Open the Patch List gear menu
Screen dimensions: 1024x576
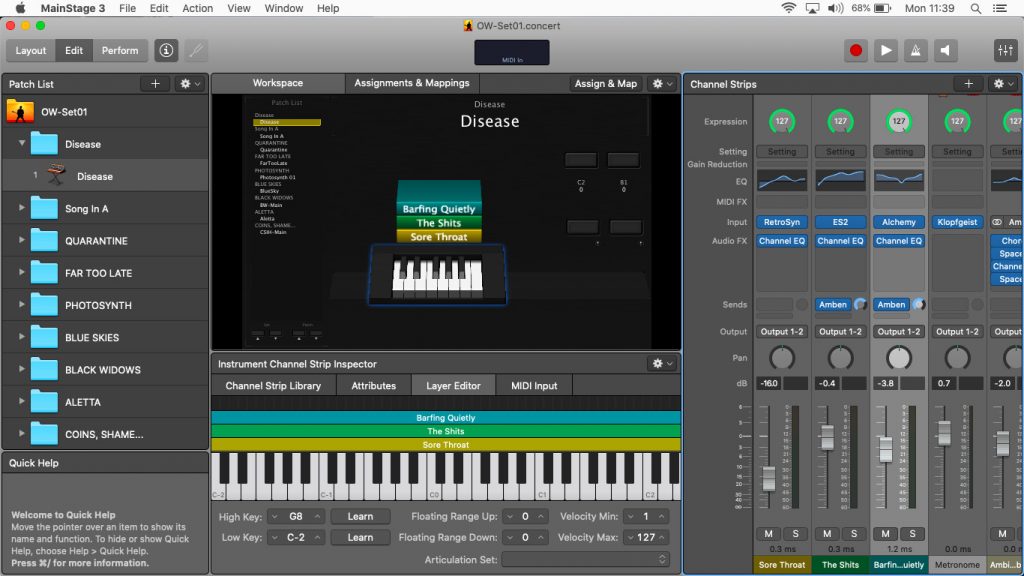[x=190, y=84]
